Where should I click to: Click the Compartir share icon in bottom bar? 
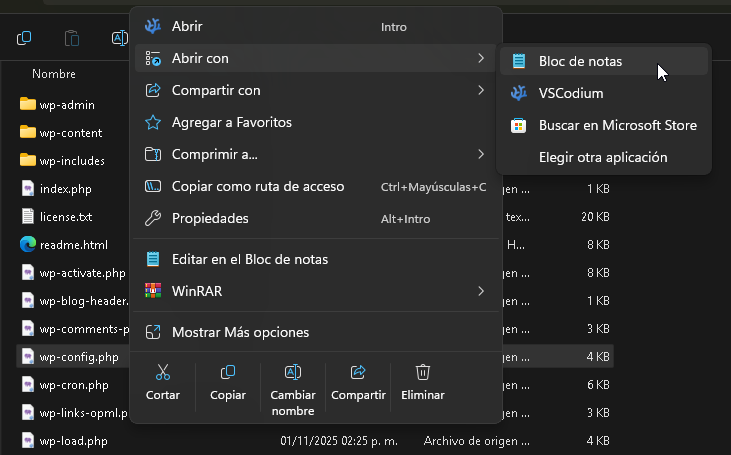click(358, 372)
